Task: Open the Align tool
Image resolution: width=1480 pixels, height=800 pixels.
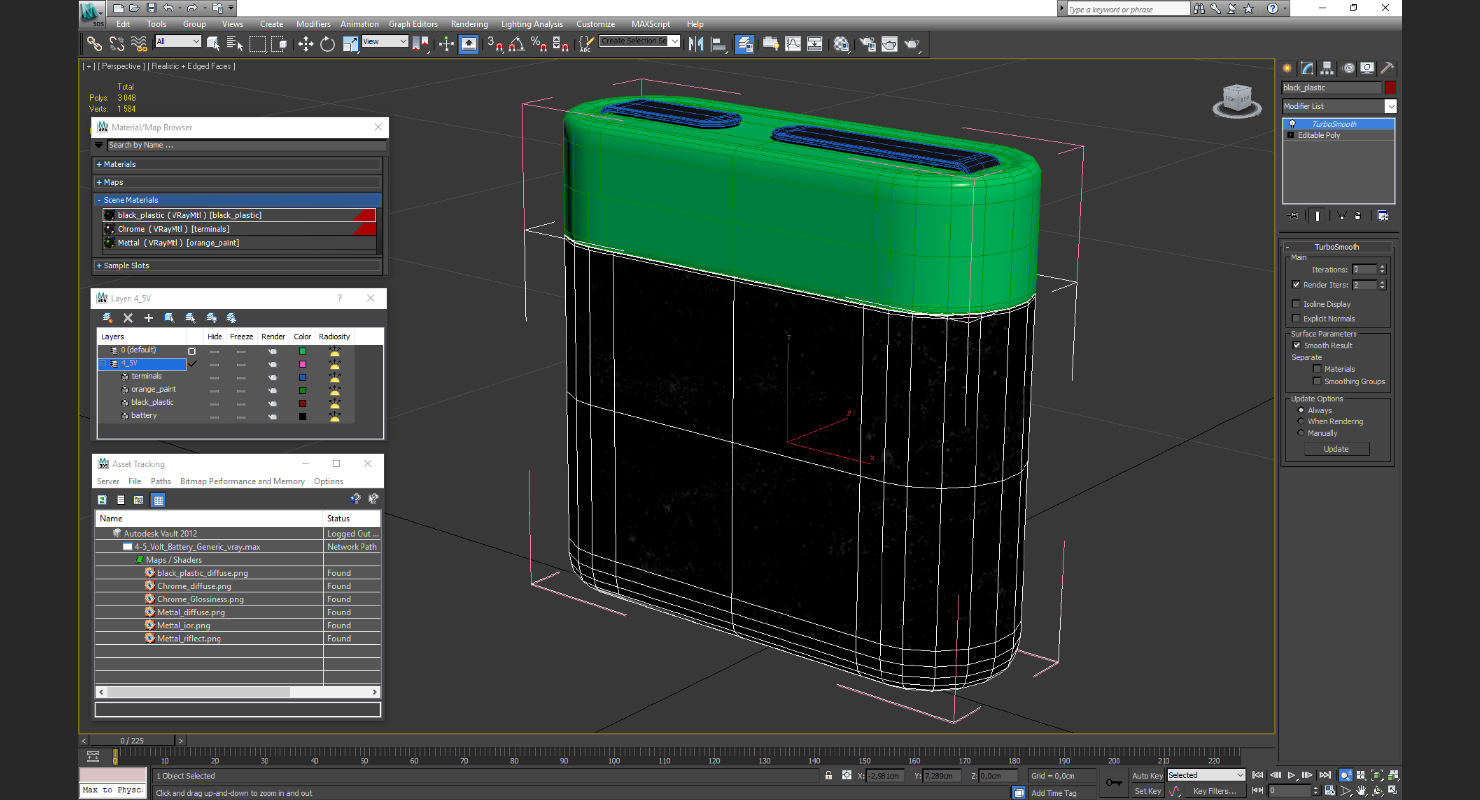Action: (719, 43)
